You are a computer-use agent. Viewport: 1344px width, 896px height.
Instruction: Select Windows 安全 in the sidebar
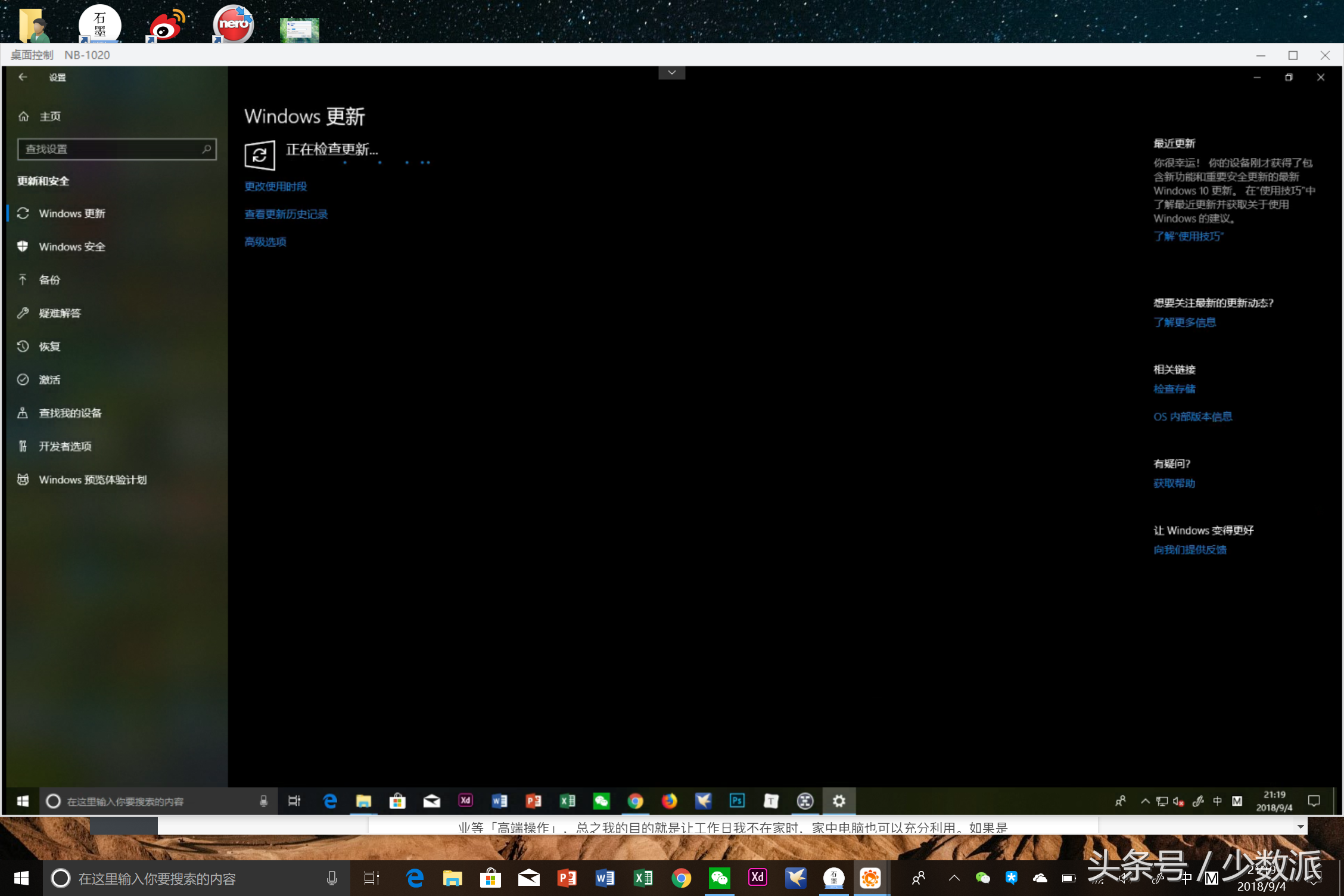tap(71, 247)
